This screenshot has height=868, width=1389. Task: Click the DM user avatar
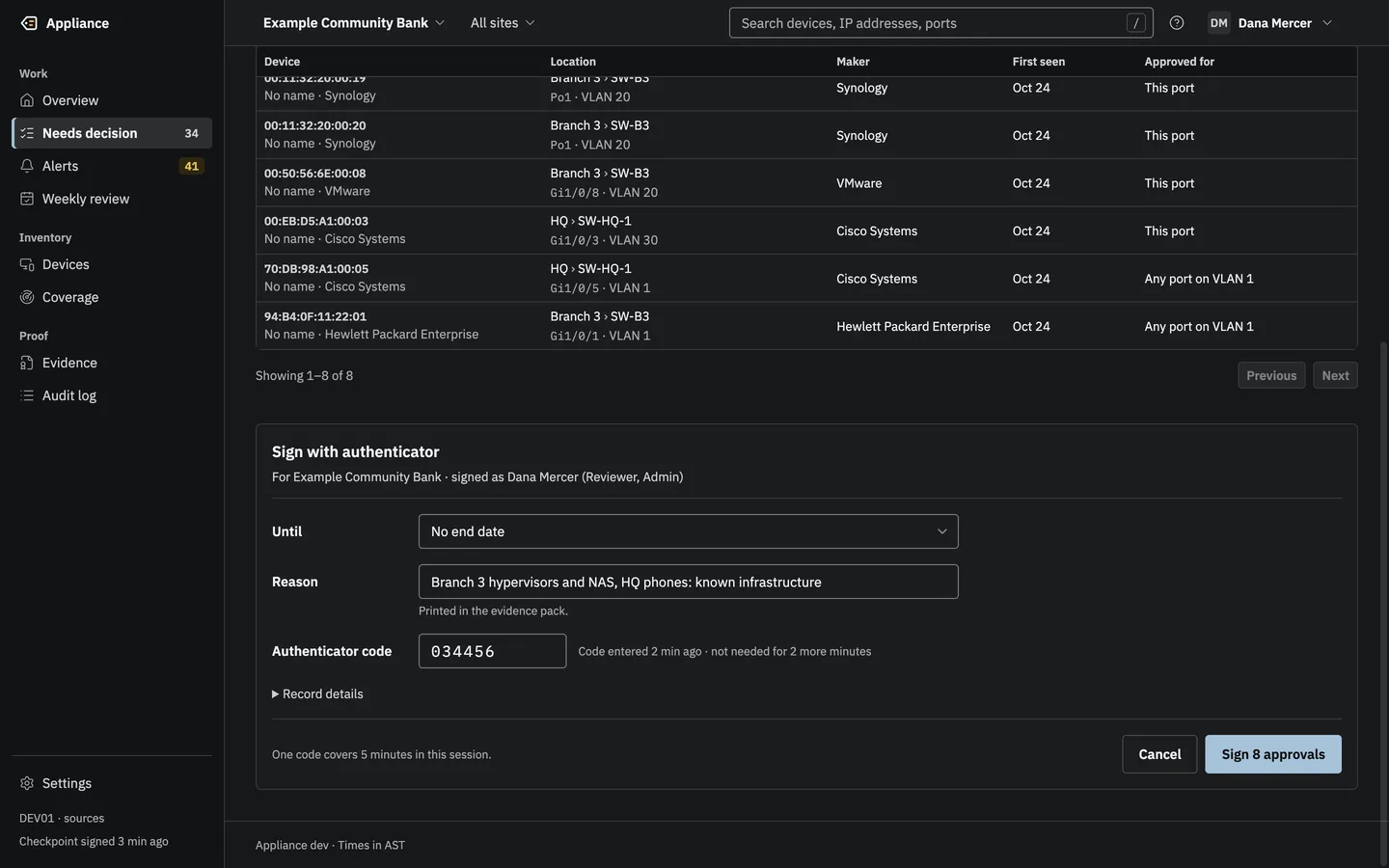pos(1219,23)
